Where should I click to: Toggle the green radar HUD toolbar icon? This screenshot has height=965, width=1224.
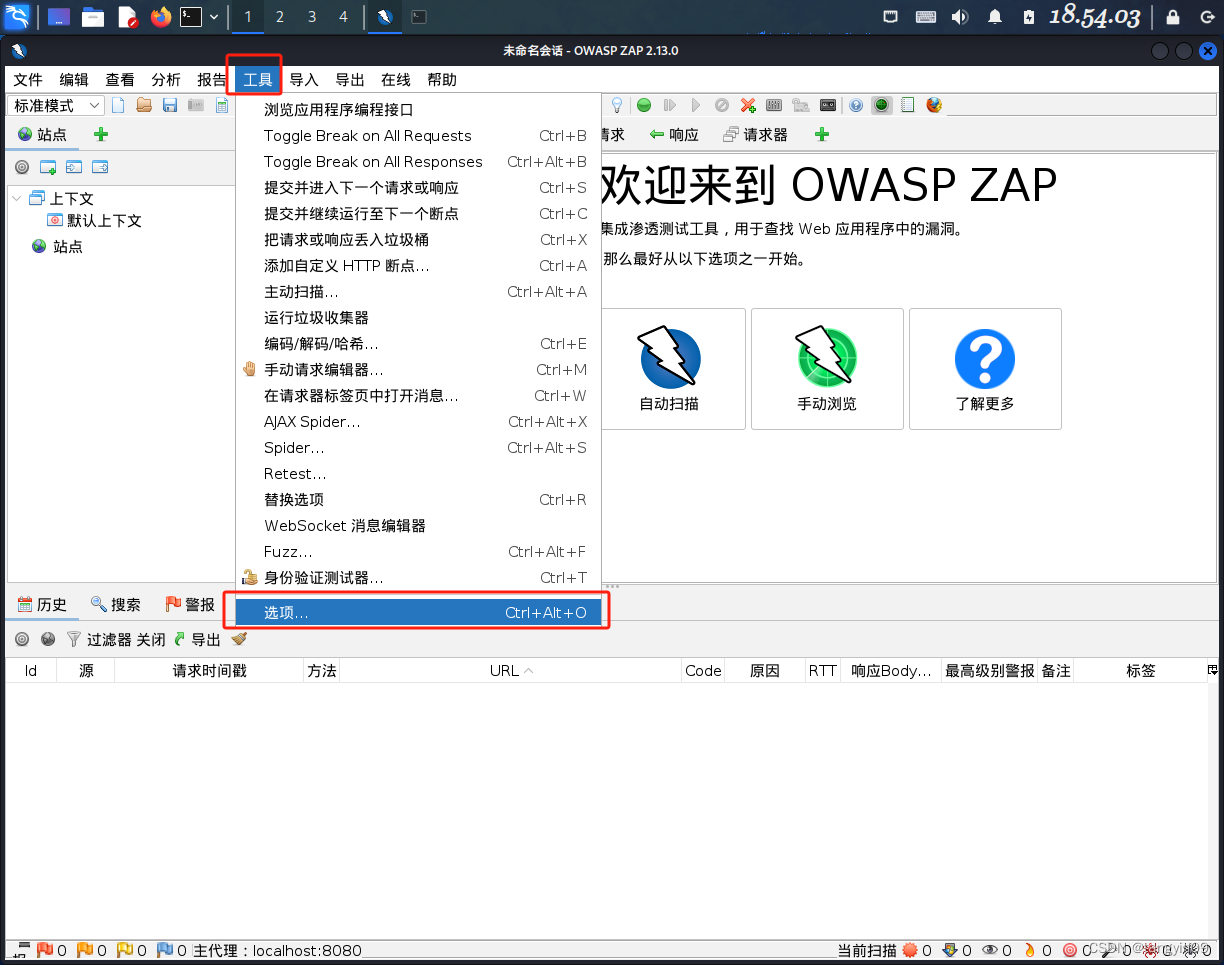pos(881,105)
